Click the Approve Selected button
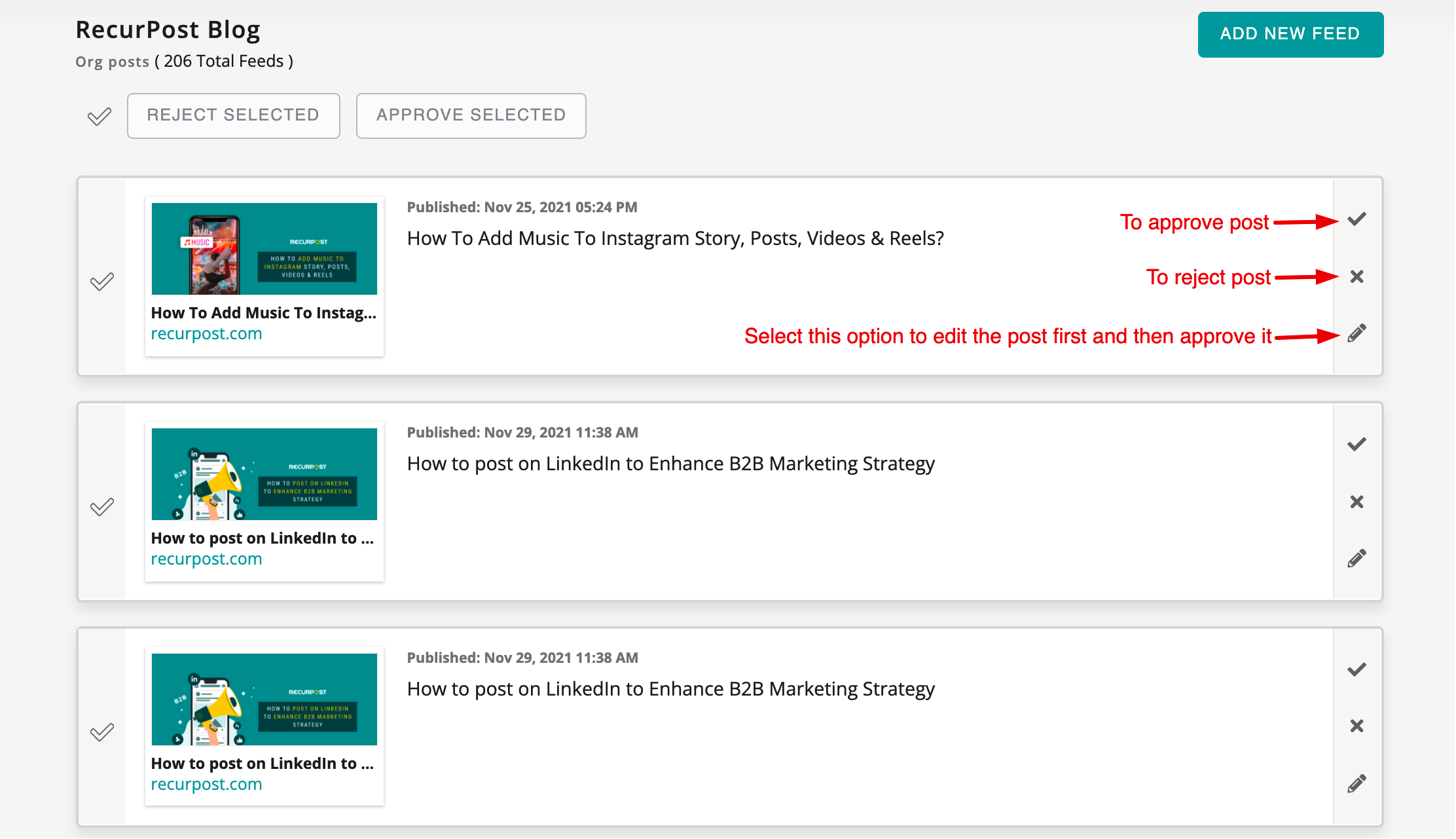 point(471,115)
